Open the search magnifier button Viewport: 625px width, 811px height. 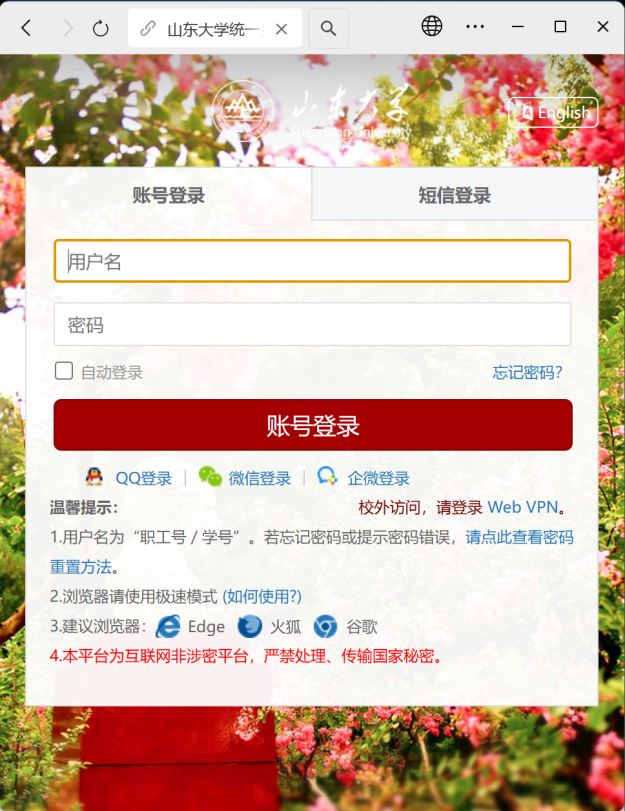[x=328, y=28]
